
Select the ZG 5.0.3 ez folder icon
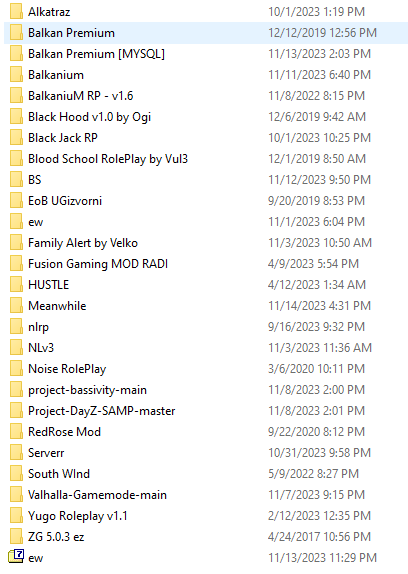click(x=16, y=536)
